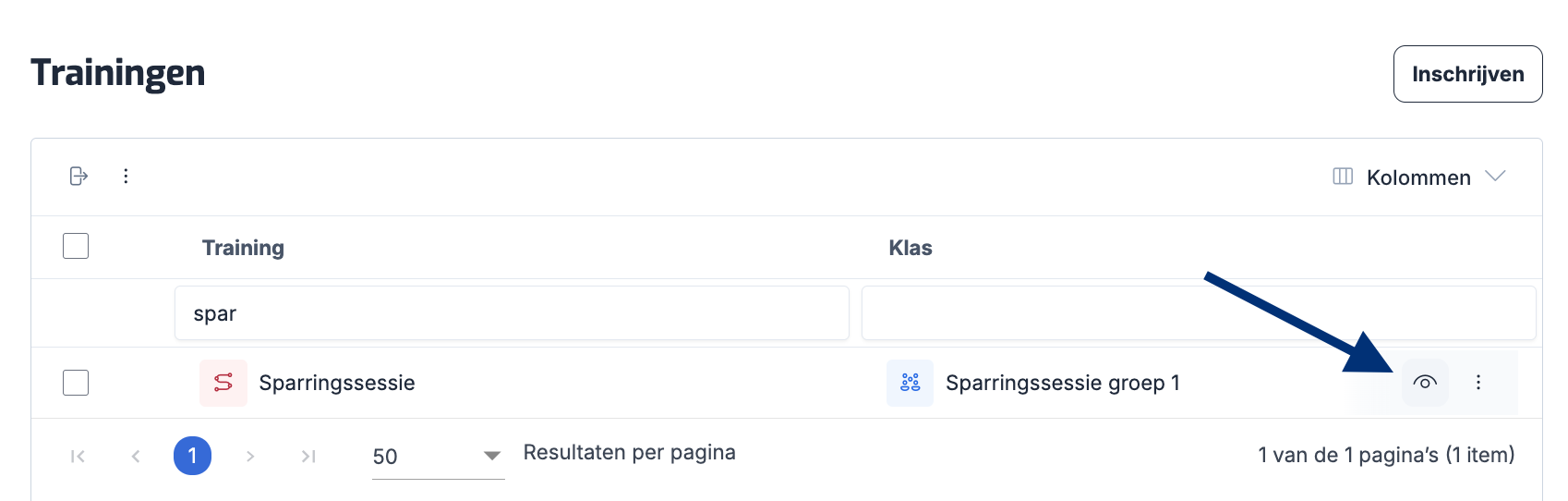Open the Sparringssessie row three-dot menu

[1478, 383]
